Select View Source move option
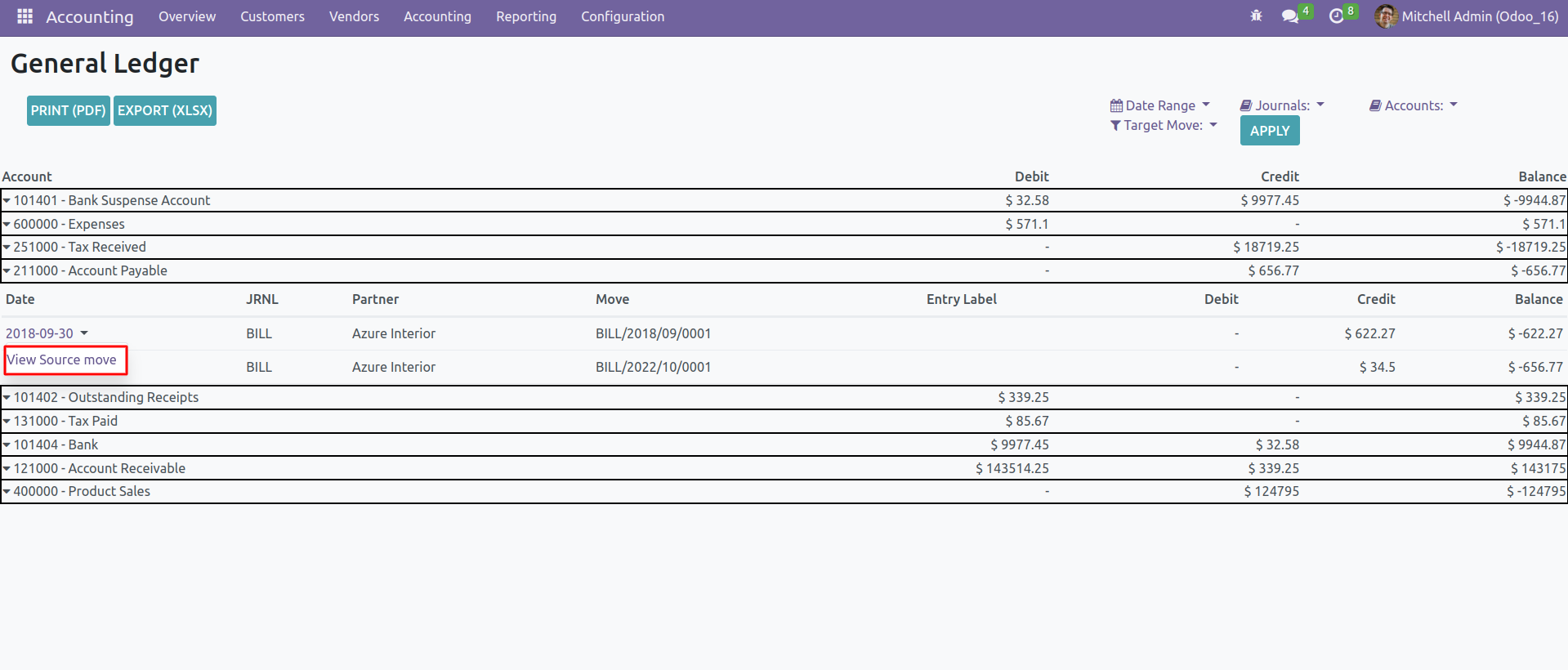Image resolution: width=1568 pixels, height=670 pixels. pos(62,360)
